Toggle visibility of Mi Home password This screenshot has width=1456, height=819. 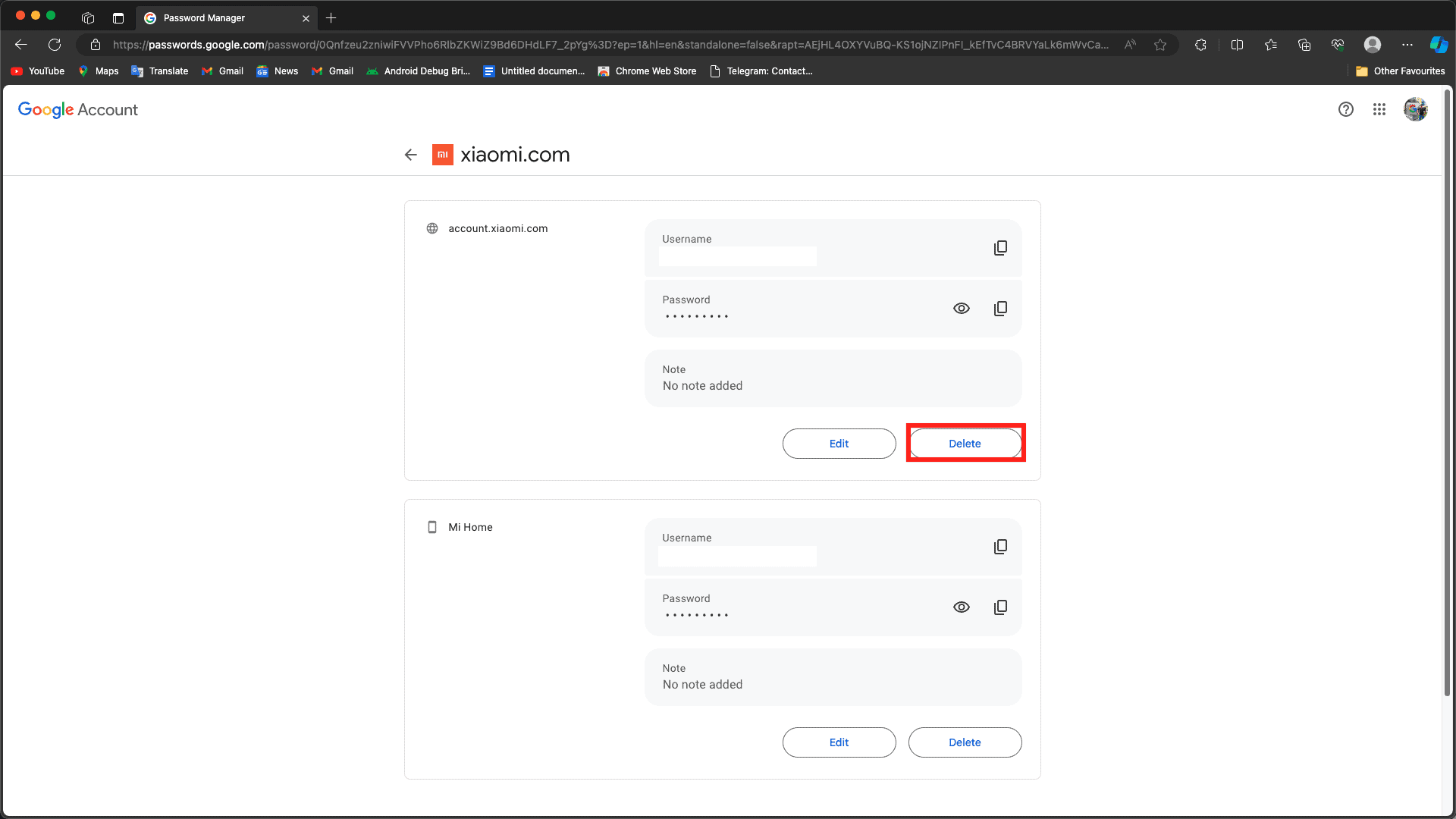[x=961, y=607]
